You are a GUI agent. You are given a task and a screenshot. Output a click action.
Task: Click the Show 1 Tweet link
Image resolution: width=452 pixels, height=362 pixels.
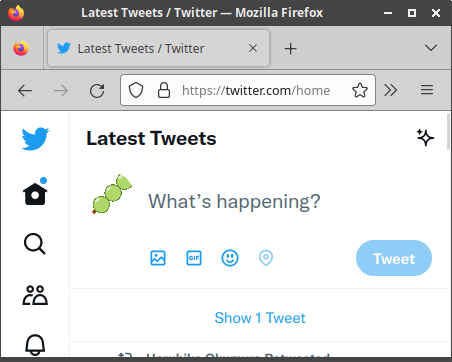(x=260, y=318)
